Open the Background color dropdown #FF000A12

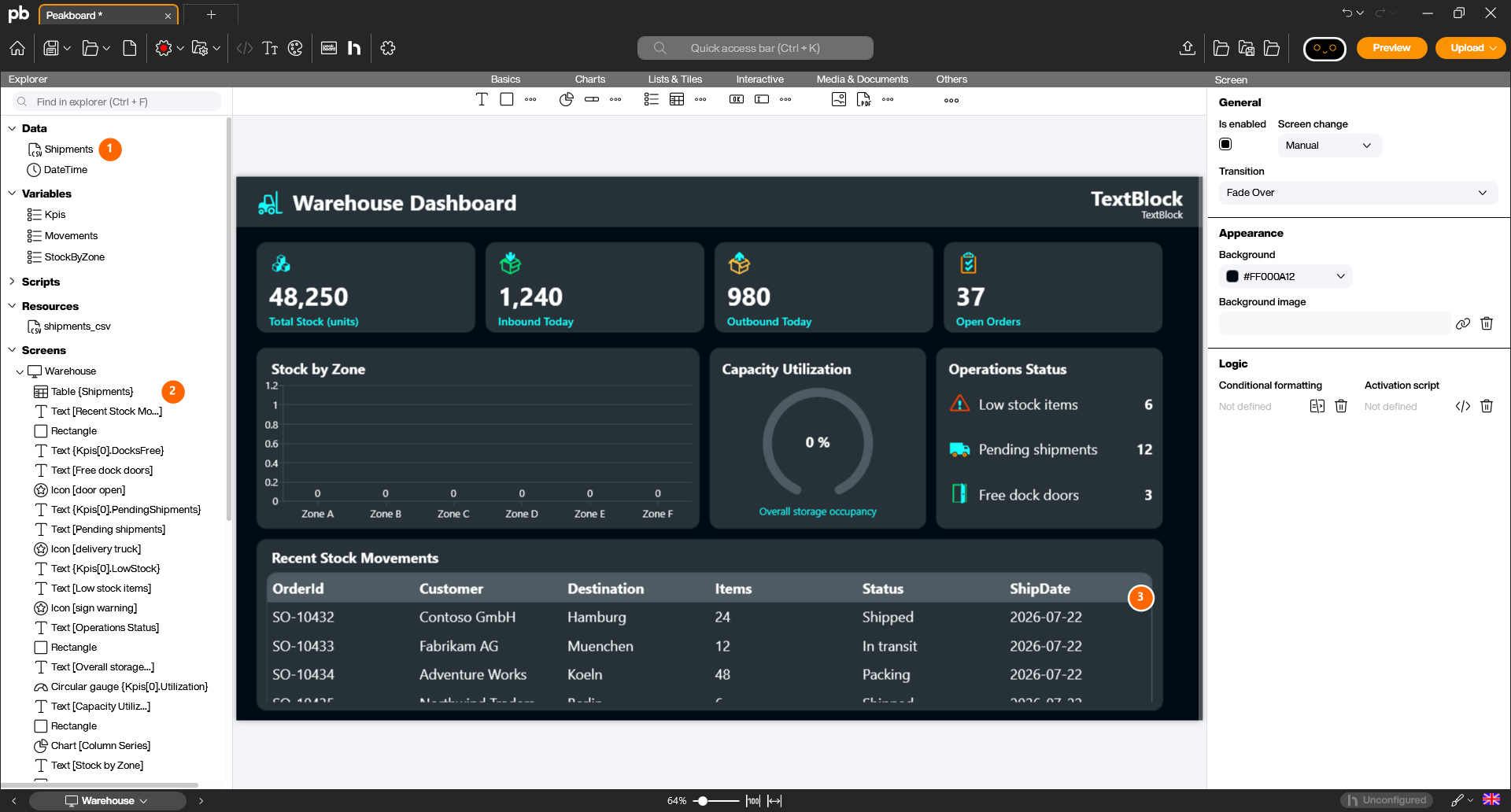click(1286, 276)
